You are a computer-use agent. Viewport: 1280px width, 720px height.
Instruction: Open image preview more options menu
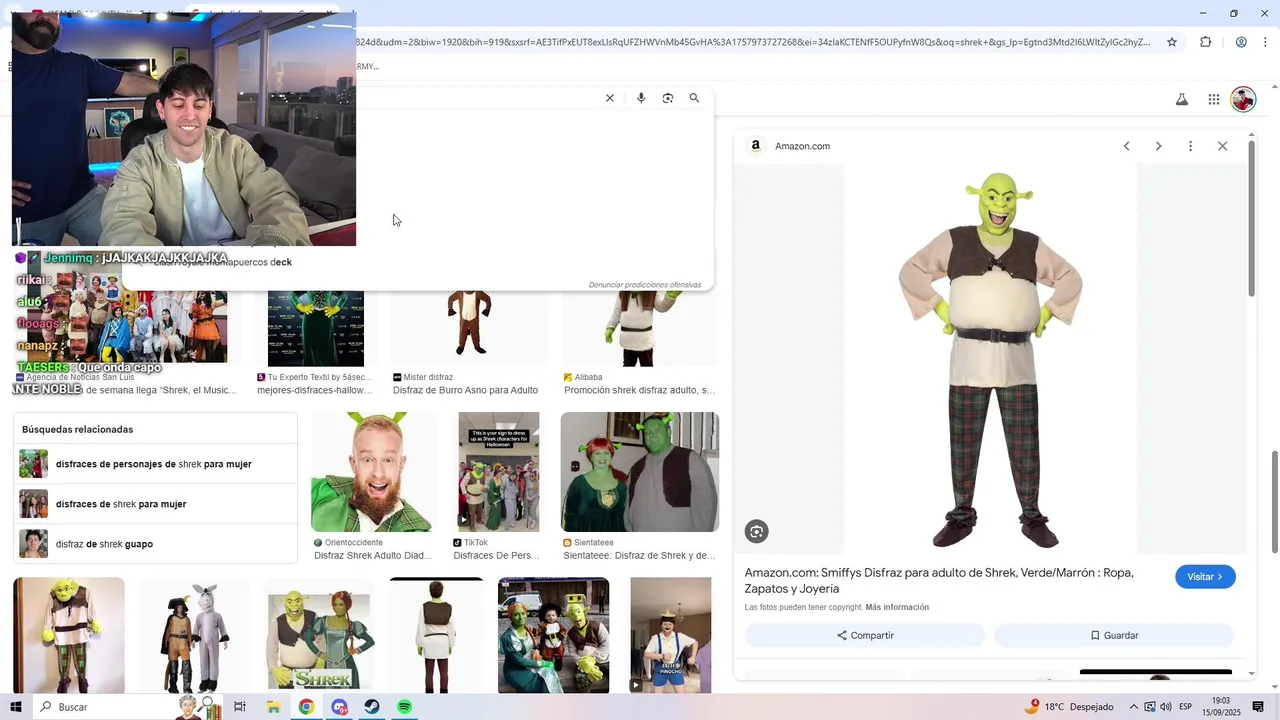pos(1190,146)
